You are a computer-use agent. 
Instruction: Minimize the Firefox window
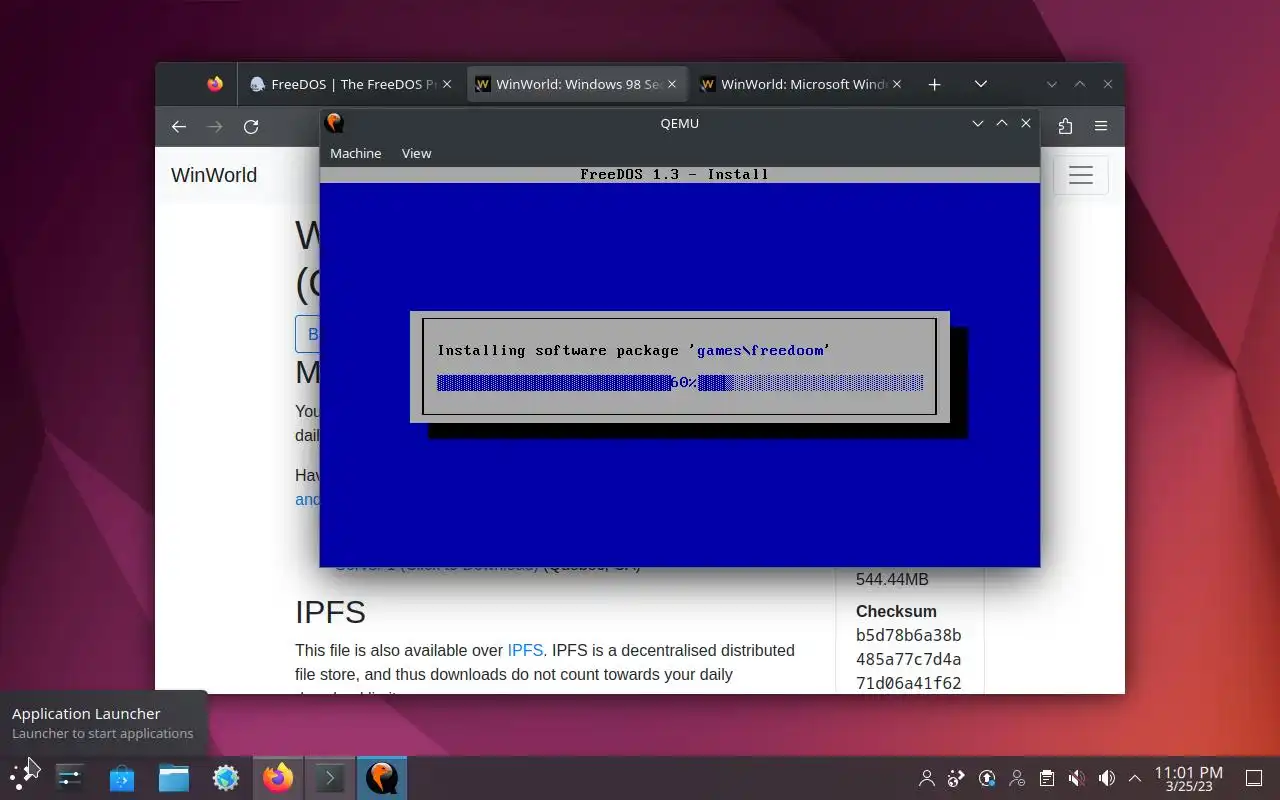click(x=1052, y=84)
